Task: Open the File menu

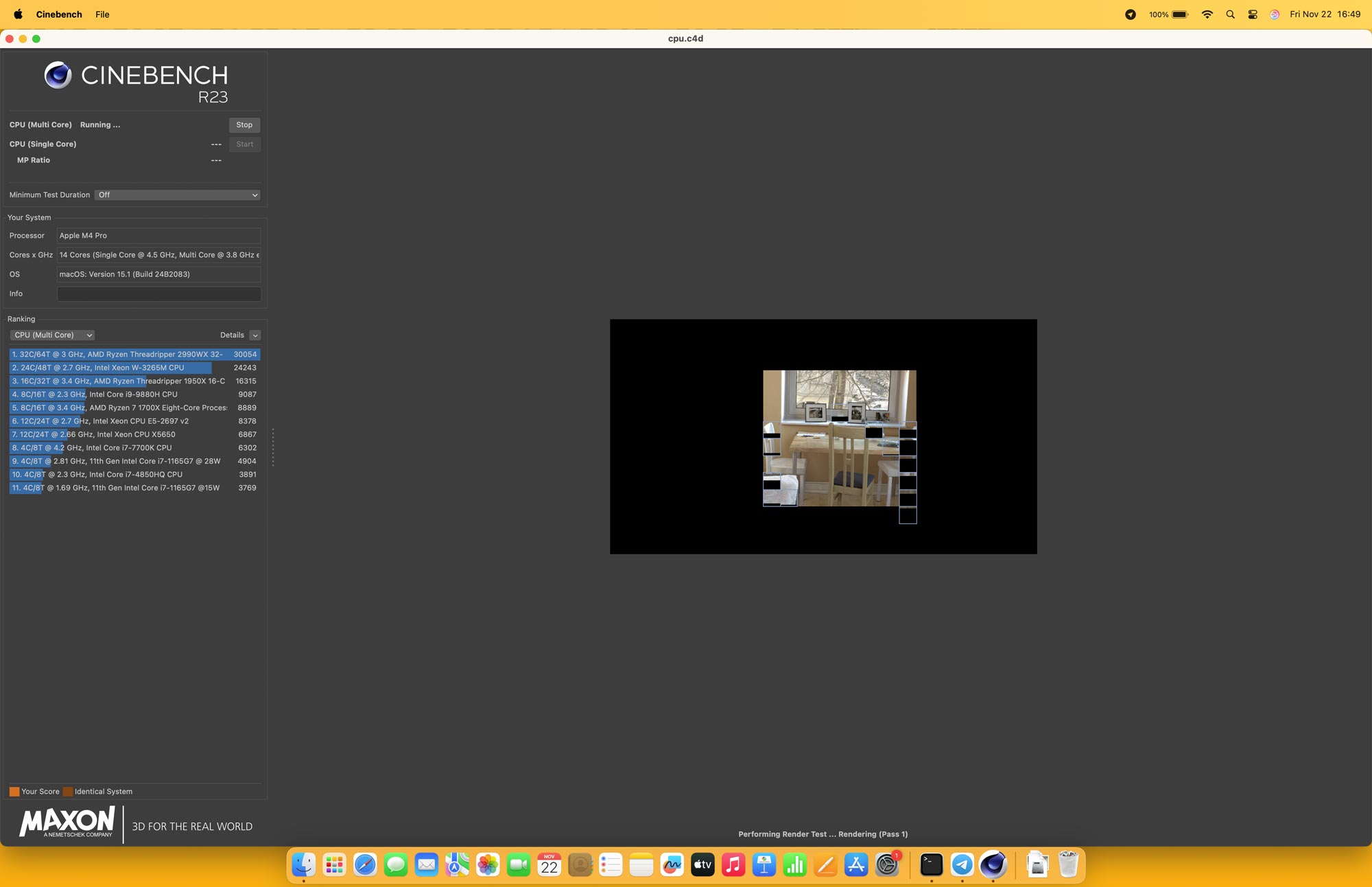Action: [102, 14]
